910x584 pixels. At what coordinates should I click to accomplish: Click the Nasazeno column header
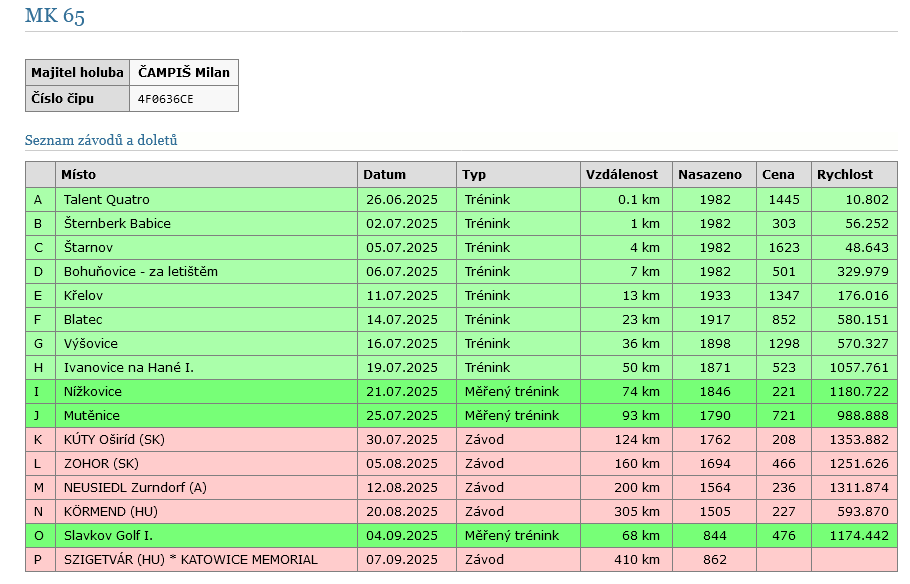(x=710, y=175)
